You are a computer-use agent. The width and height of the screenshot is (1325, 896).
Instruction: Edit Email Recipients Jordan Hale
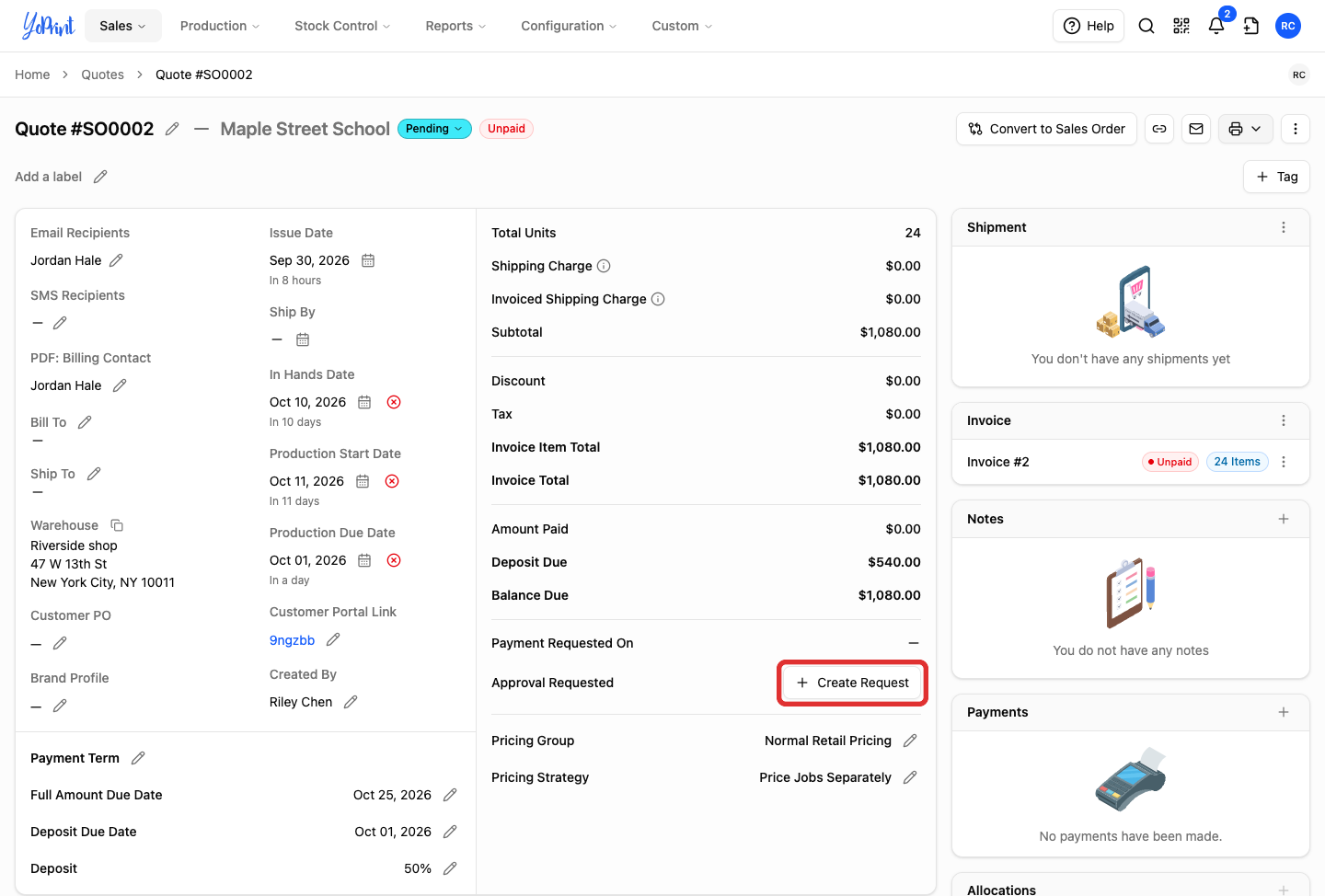(x=116, y=260)
